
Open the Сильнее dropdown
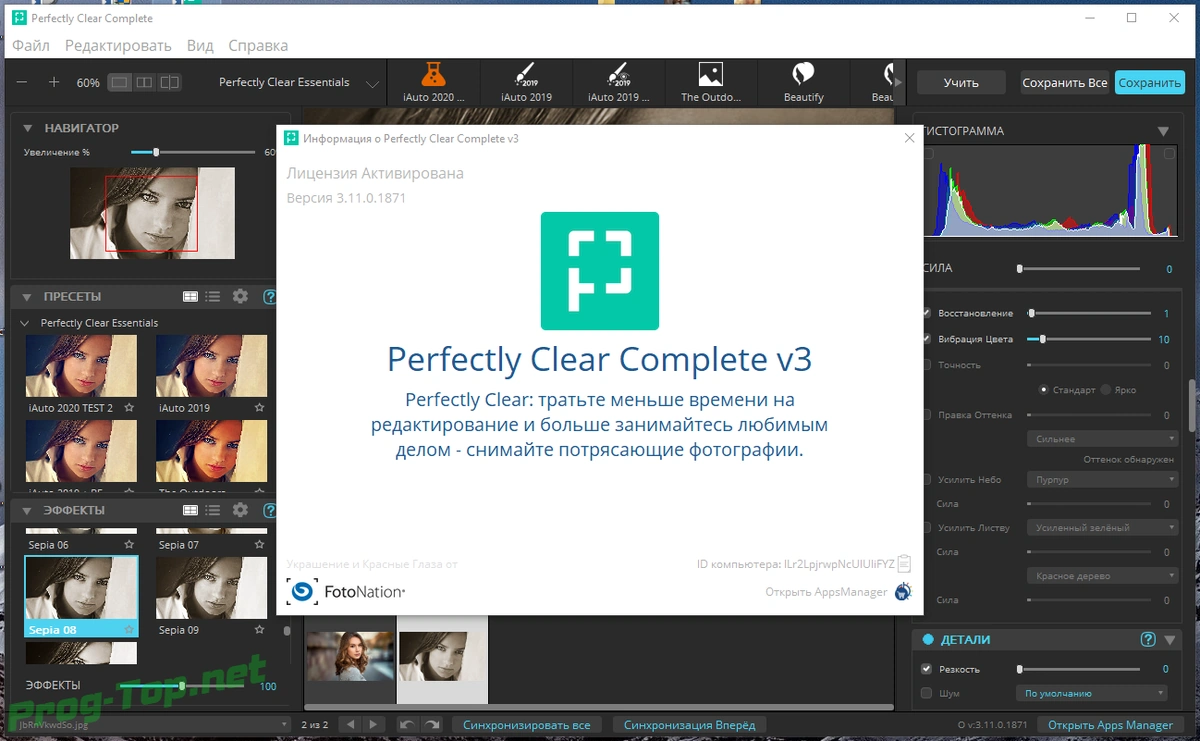[1102, 439]
